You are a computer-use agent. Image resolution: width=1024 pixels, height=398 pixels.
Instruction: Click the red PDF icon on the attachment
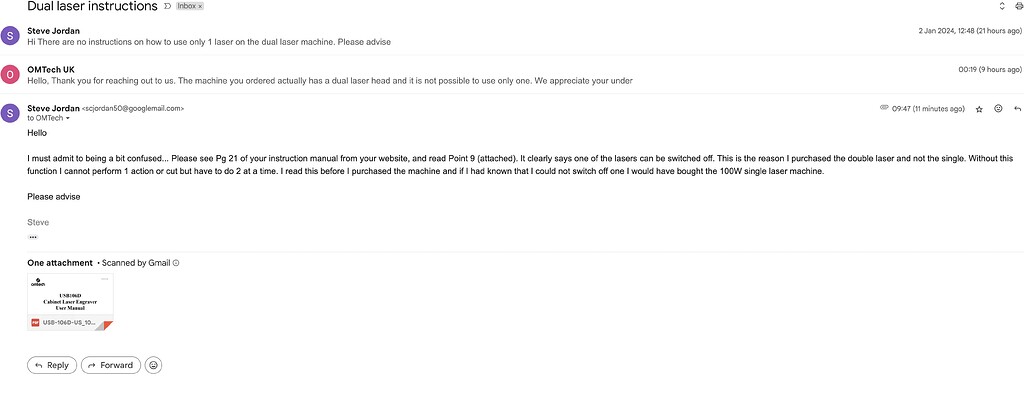pyautogui.click(x=35, y=322)
